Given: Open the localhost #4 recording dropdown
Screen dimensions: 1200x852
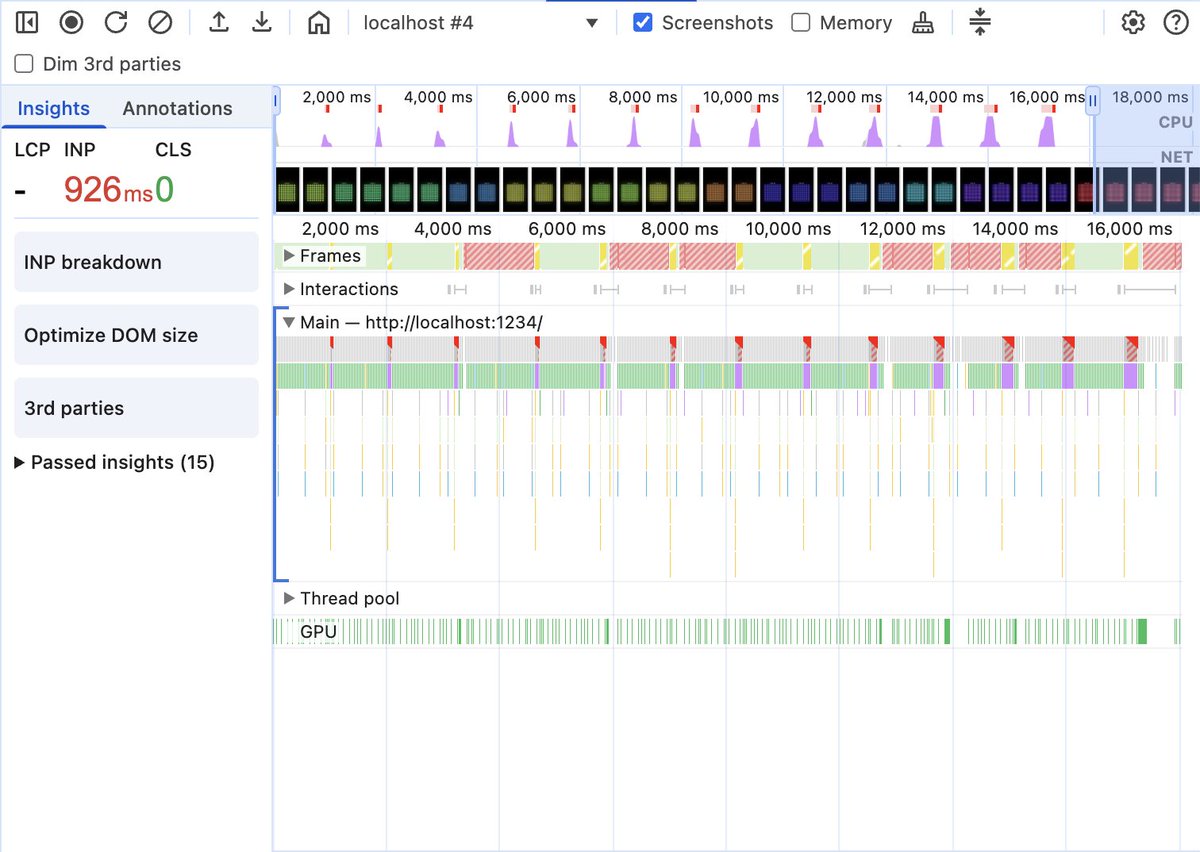Looking at the screenshot, I should (x=480, y=22).
